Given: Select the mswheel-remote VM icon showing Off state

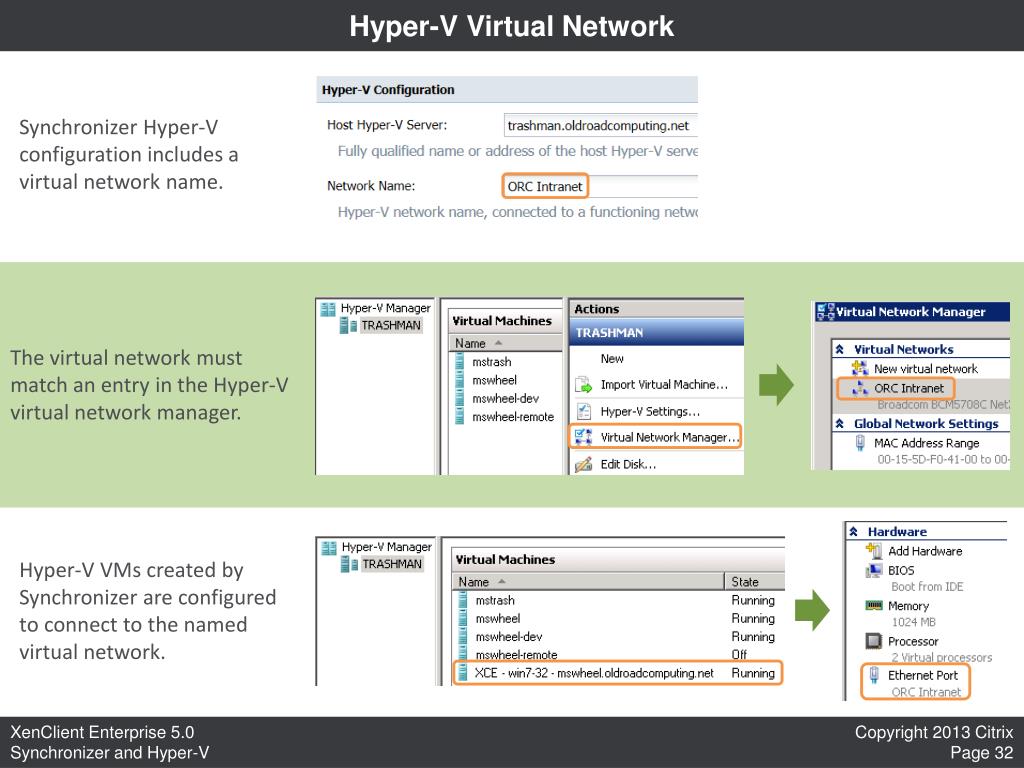Looking at the screenshot, I should tap(463, 654).
